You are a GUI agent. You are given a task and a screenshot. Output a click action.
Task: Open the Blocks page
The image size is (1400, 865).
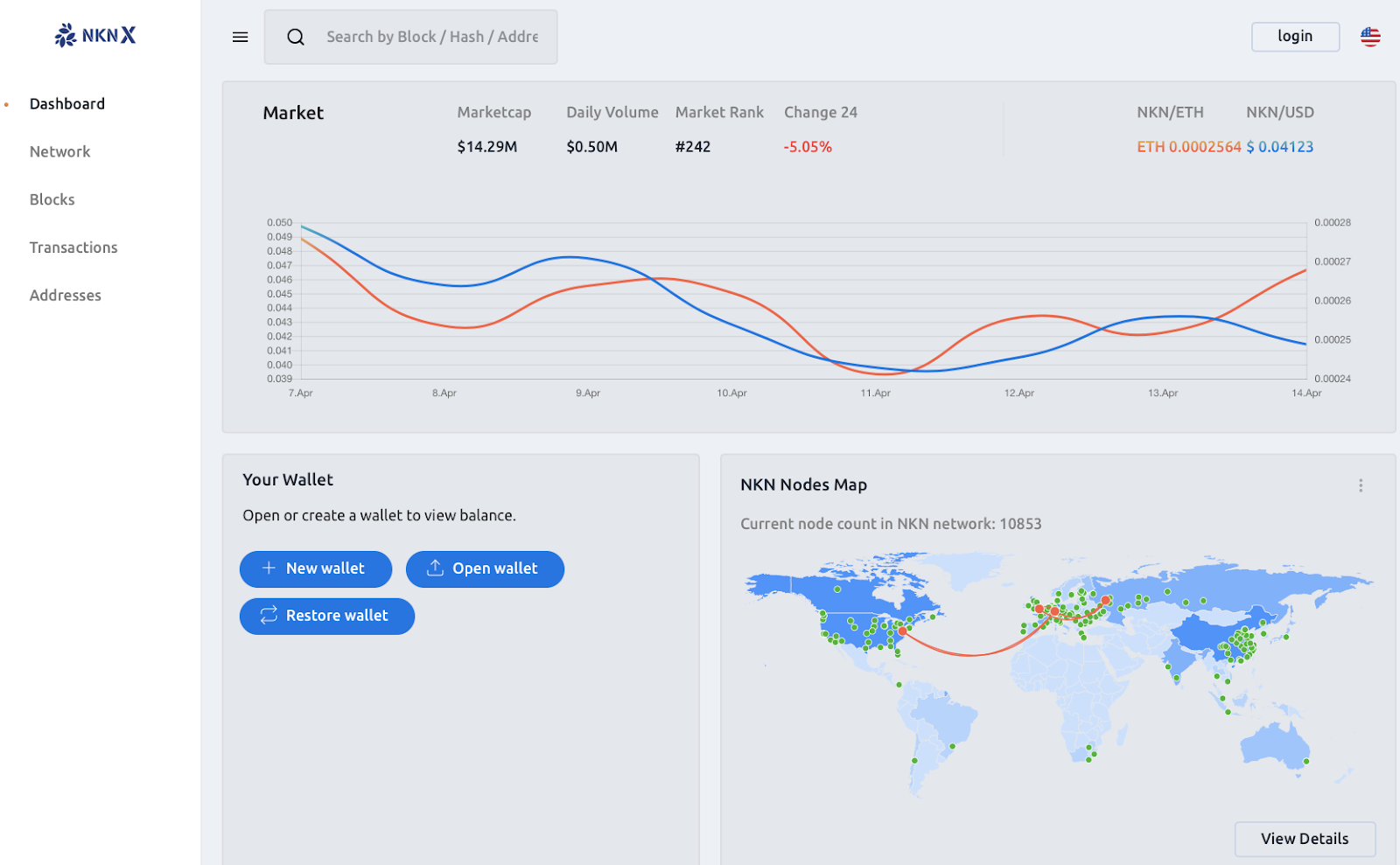52,199
